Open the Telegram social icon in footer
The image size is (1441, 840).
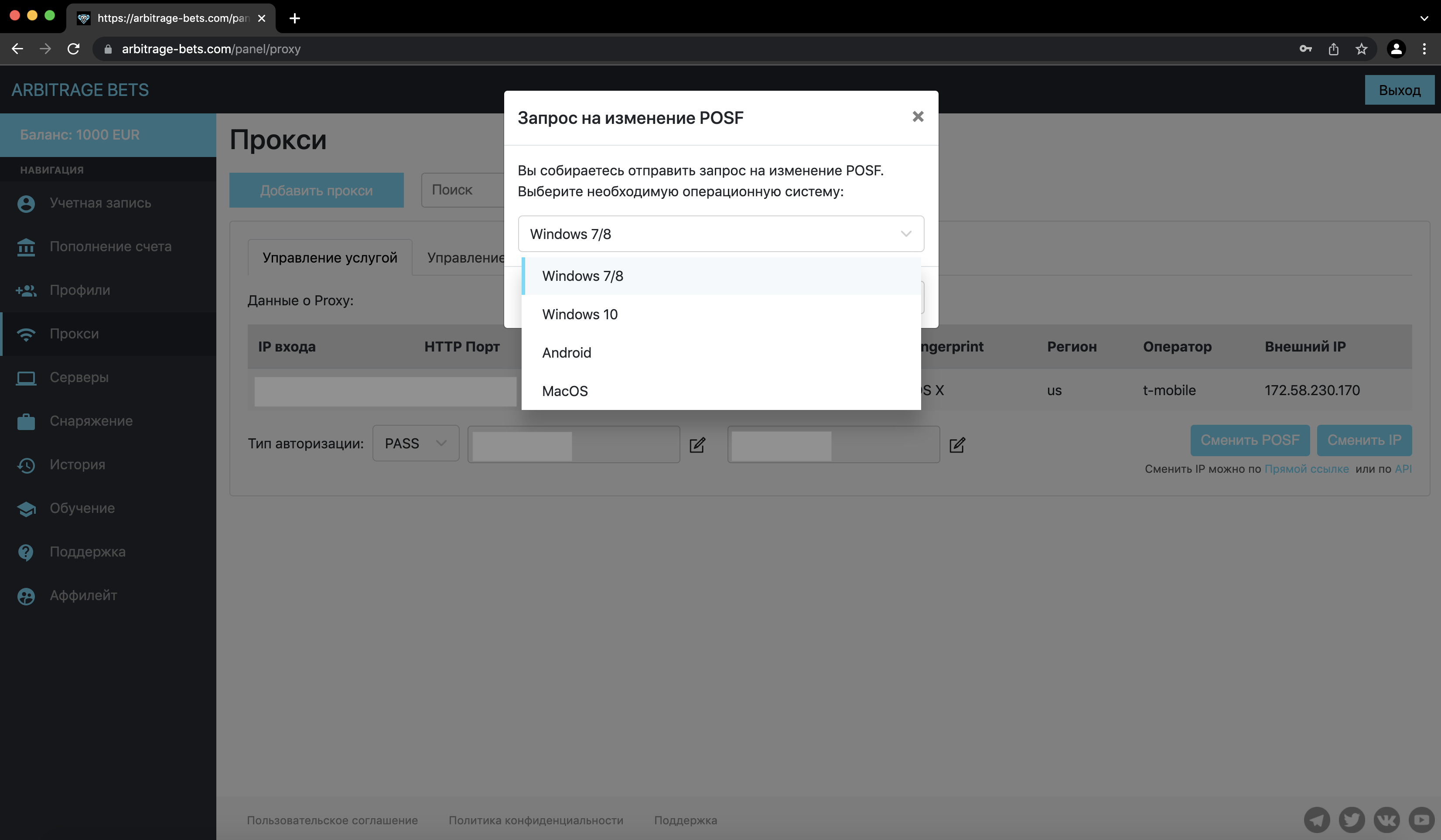[x=1316, y=820]
